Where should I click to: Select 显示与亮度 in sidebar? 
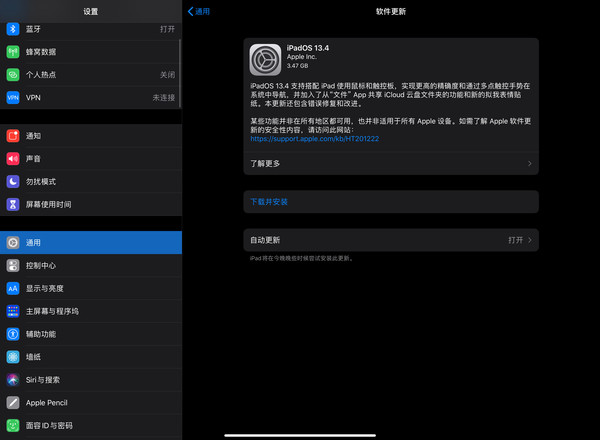pyautogui.click(x=91, y=288)
